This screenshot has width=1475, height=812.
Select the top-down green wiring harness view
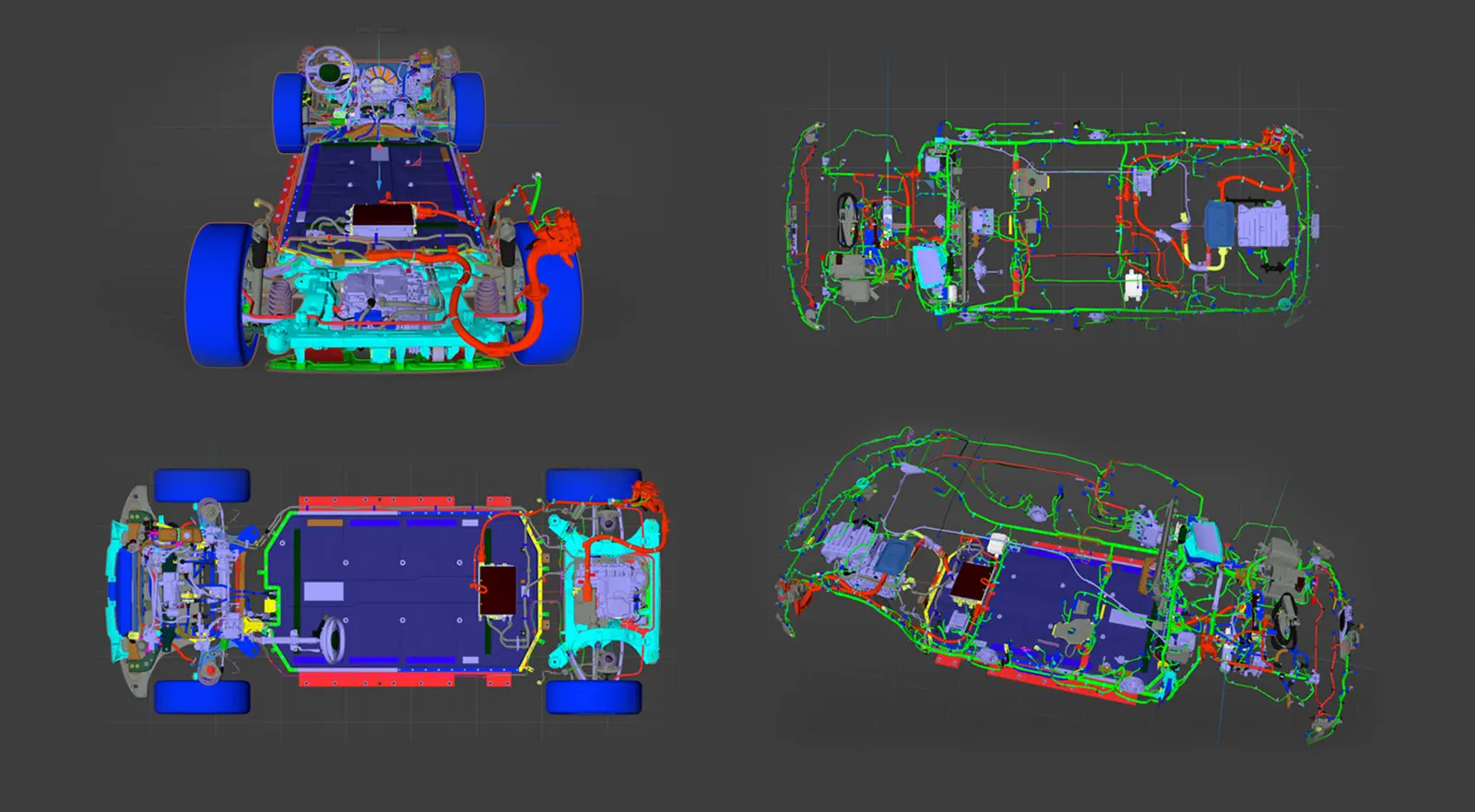click(x=1051, y=225)
